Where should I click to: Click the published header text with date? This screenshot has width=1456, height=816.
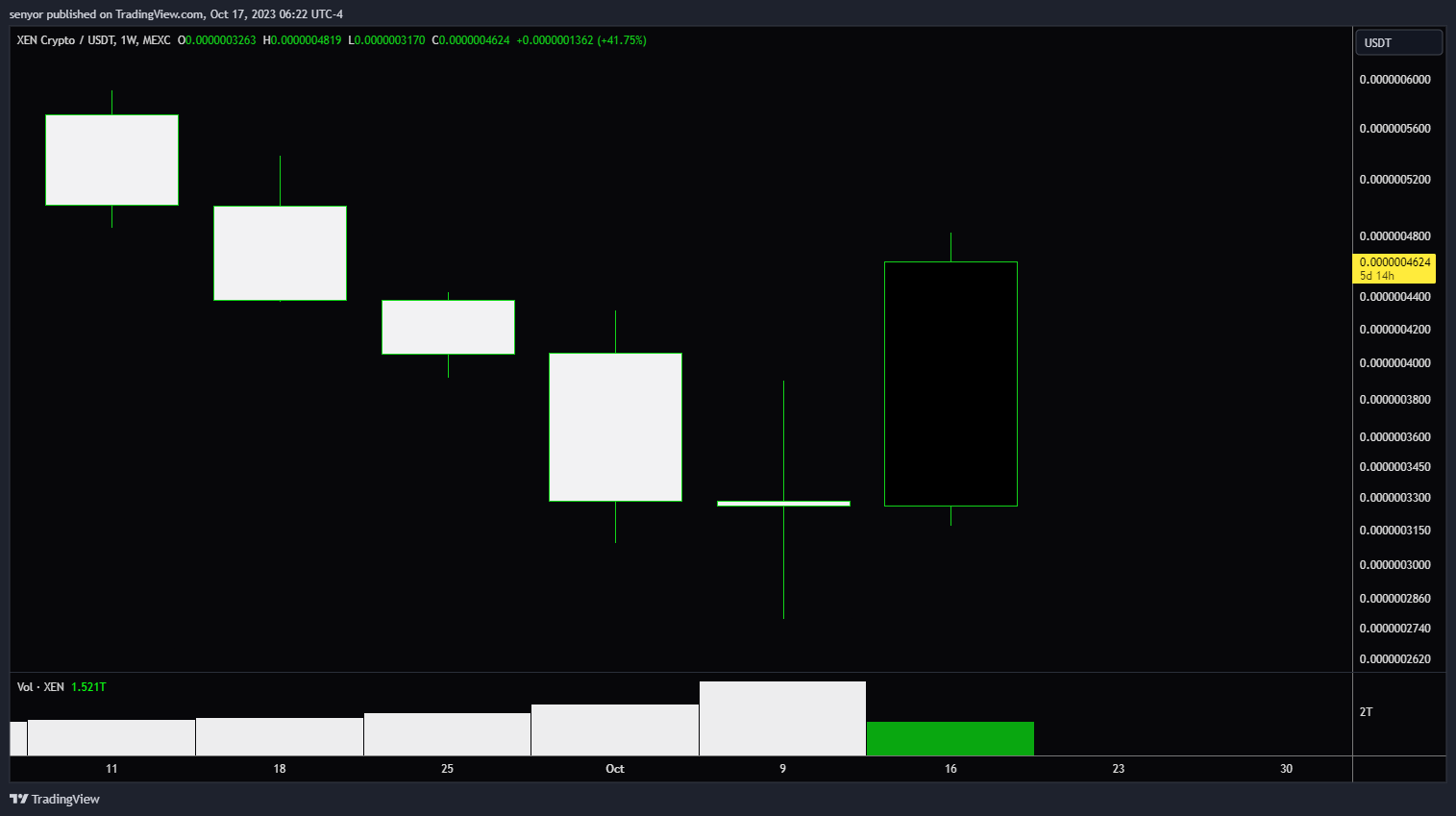[176, 14]
